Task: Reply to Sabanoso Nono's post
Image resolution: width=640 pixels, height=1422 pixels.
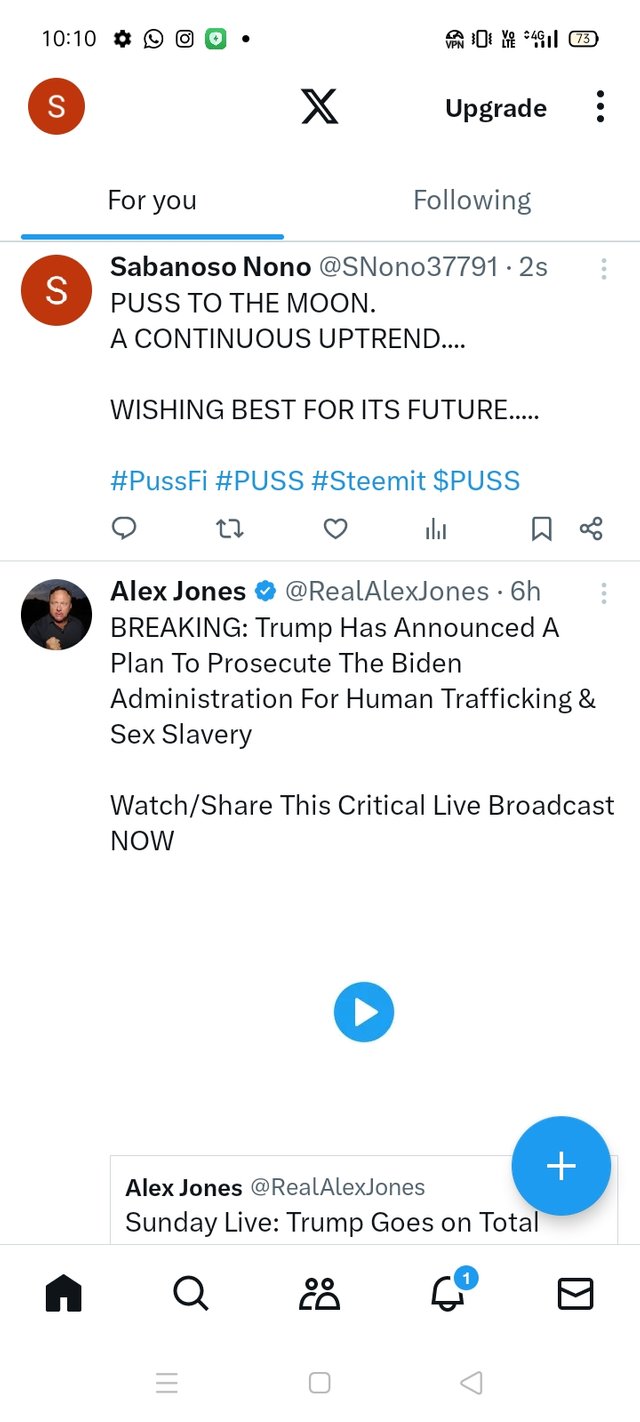Action: point(124,528)
